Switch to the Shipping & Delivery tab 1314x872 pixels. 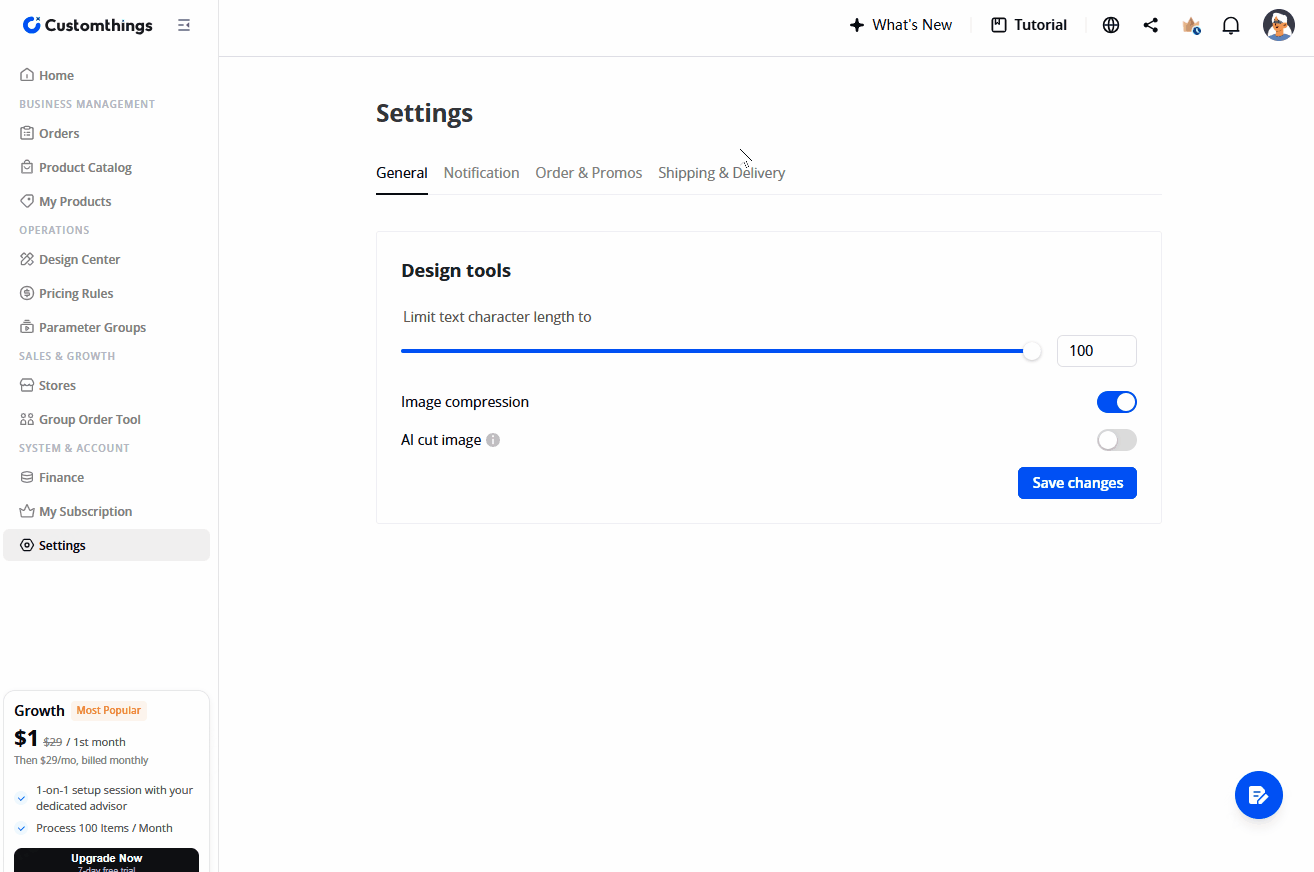(x=722, y=173)
